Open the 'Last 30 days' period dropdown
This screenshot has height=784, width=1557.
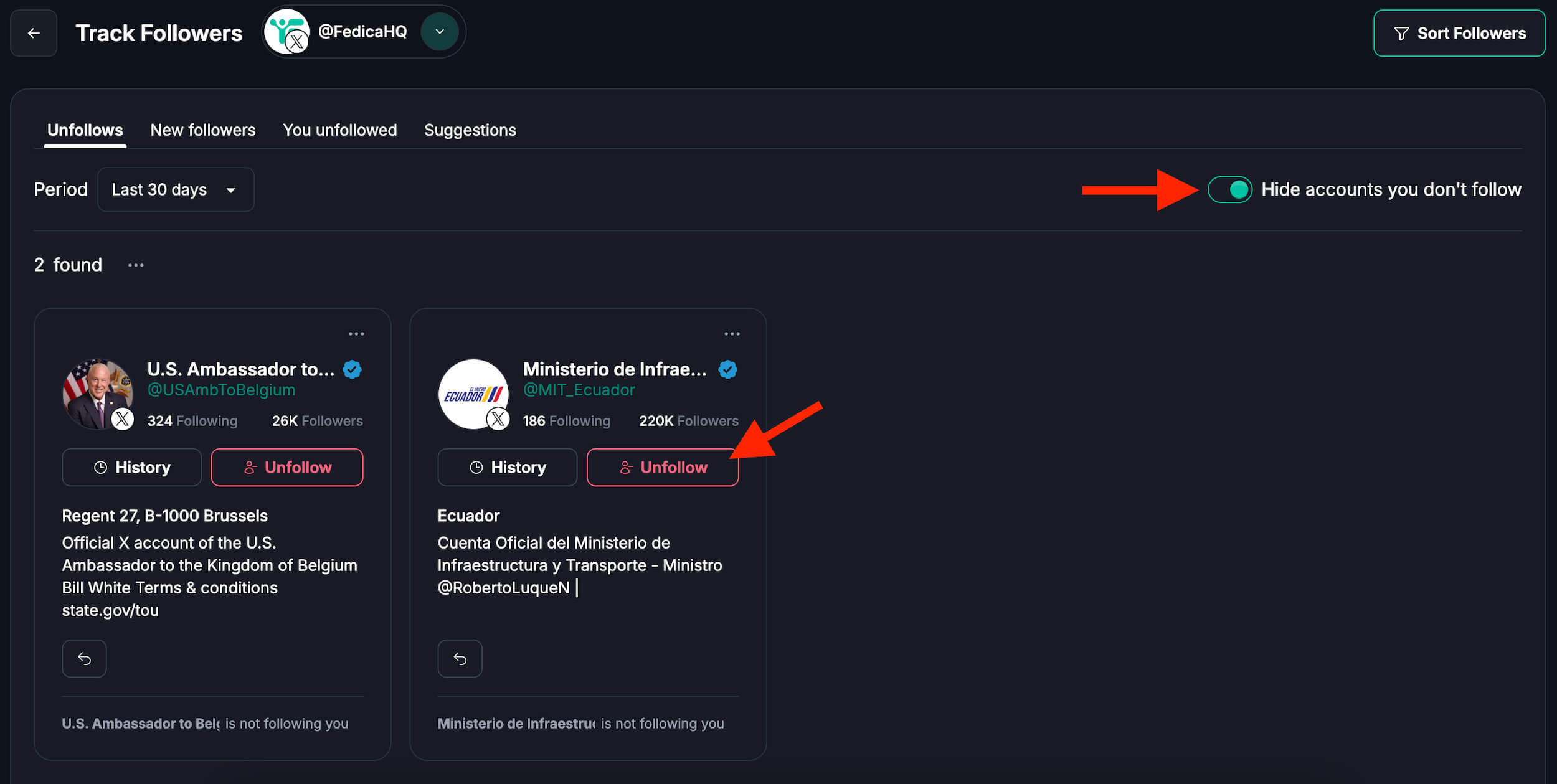click(176, 189)
